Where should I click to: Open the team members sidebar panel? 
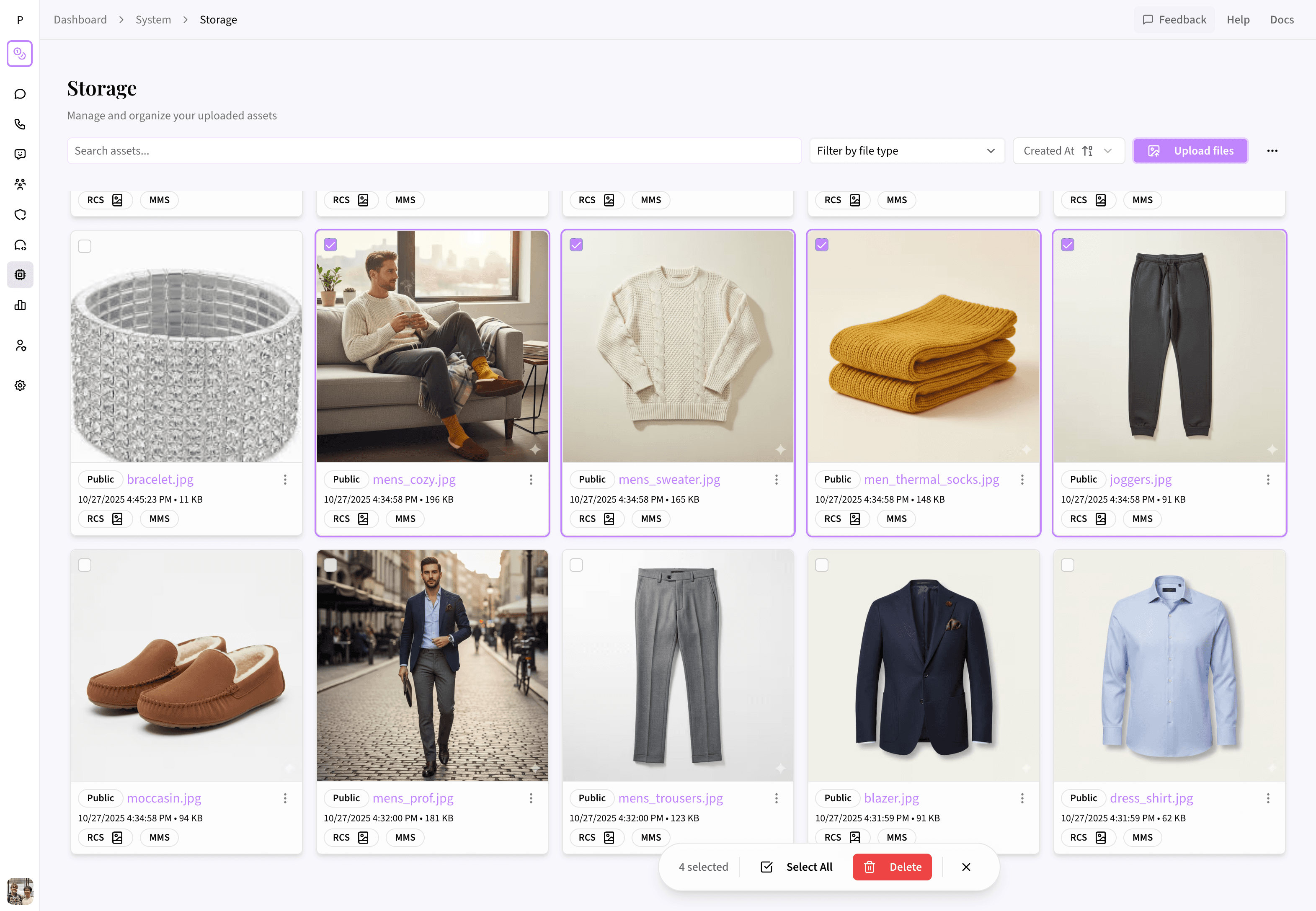pos(20,184)
